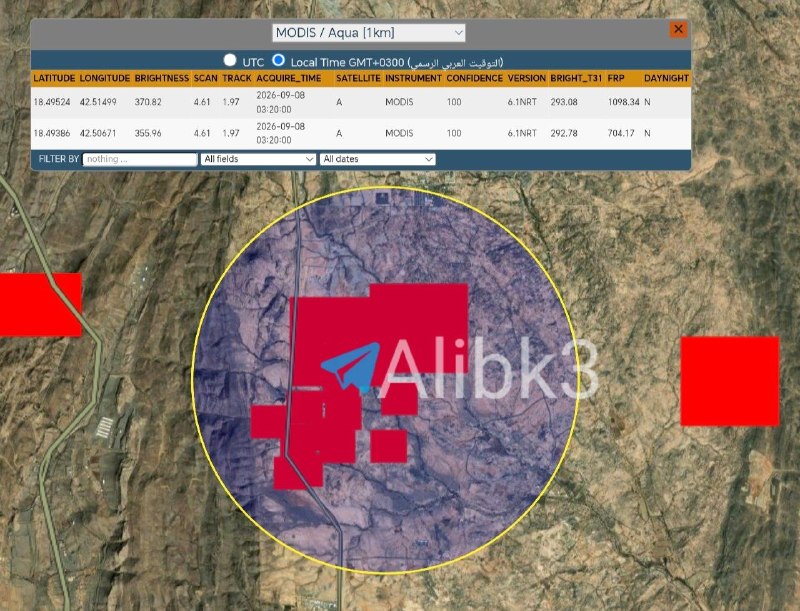Screen dimensions: 800x611
Task: Select BRIGHT_T31 value 292.78
Action: coord(564,133)
